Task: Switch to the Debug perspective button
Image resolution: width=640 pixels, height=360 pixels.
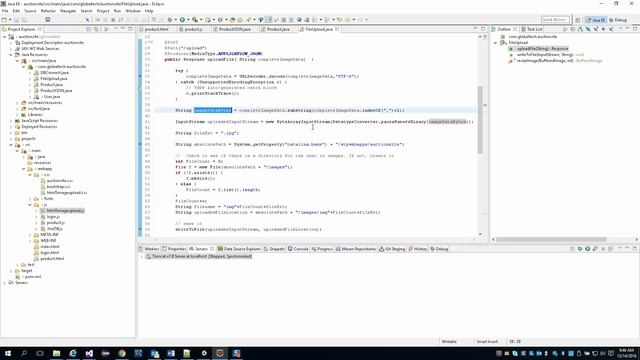Action: (x=618, y=20)
